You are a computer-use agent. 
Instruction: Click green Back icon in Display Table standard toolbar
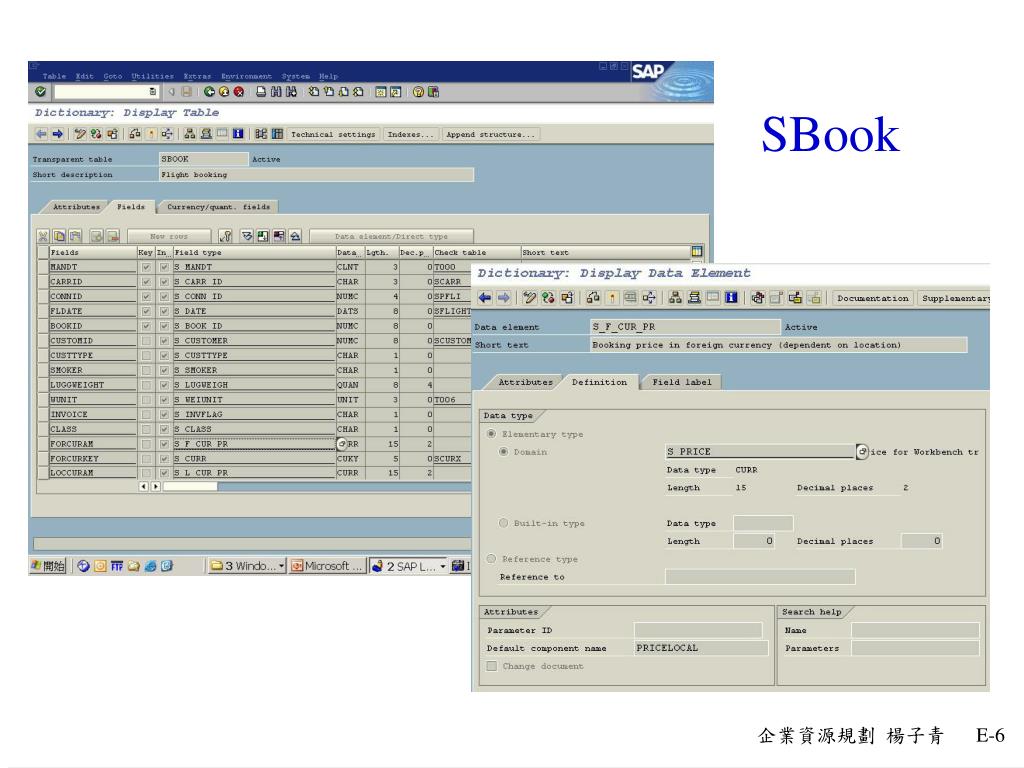click(209, 92)
